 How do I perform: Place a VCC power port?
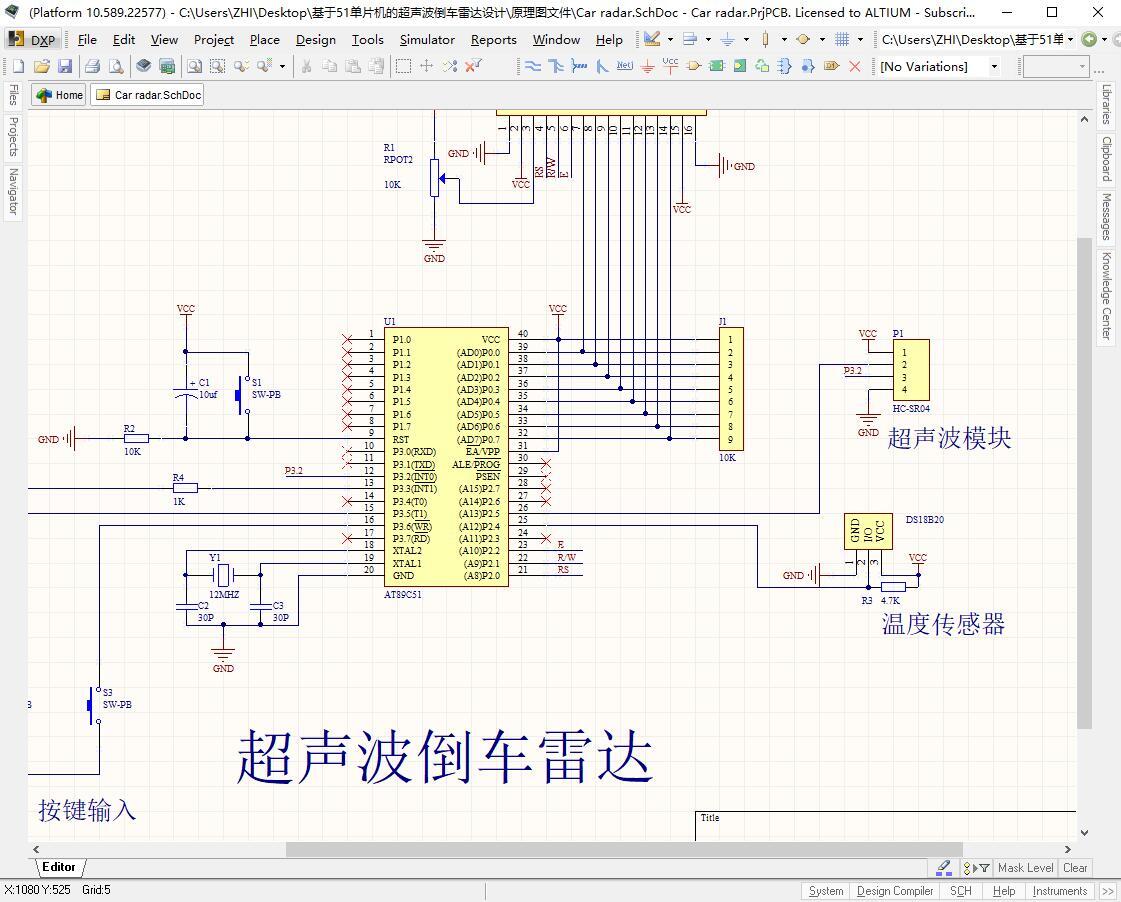tap(670, 66)
